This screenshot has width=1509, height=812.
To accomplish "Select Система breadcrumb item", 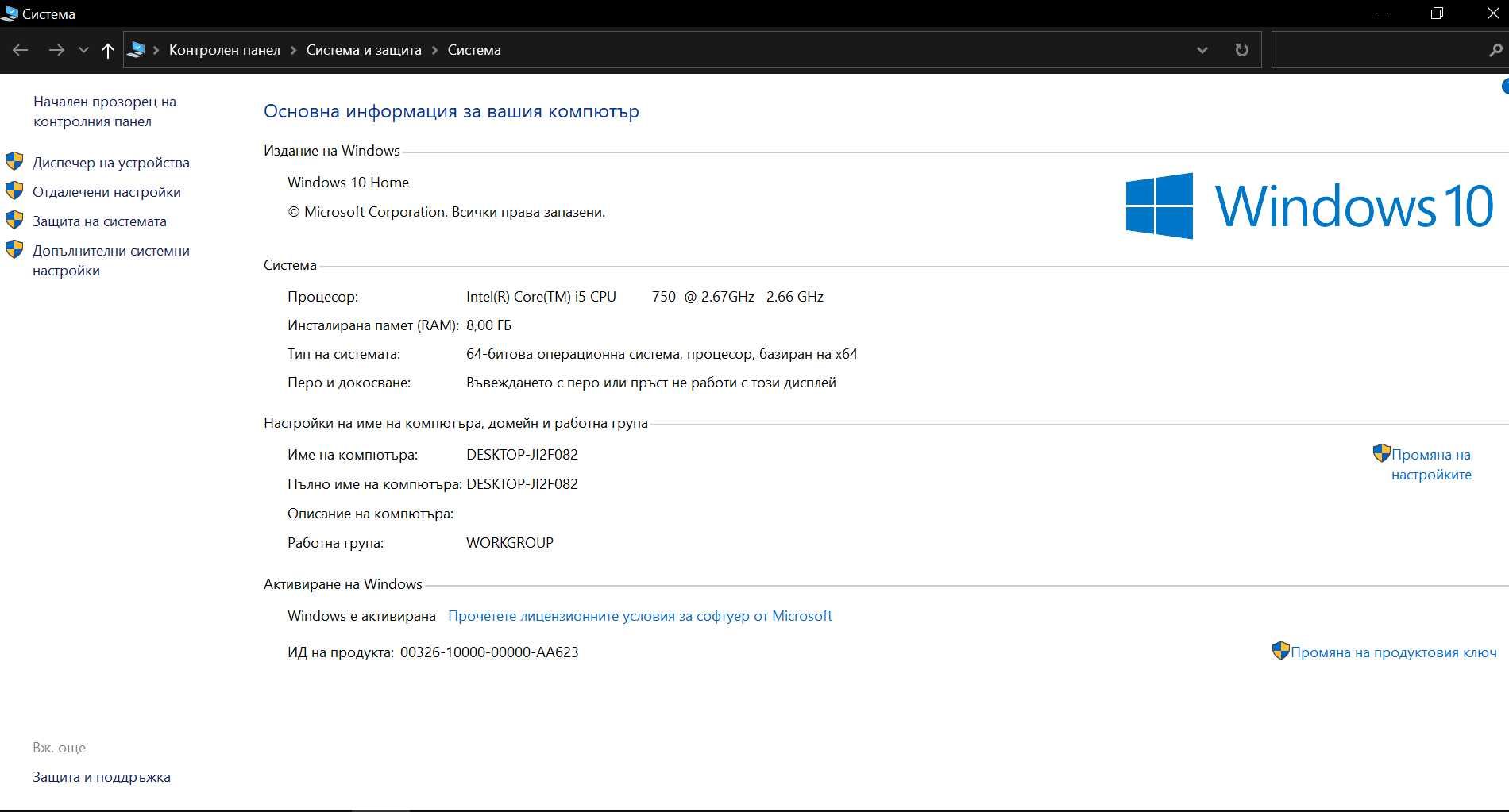I will click(x=474, y=50).
